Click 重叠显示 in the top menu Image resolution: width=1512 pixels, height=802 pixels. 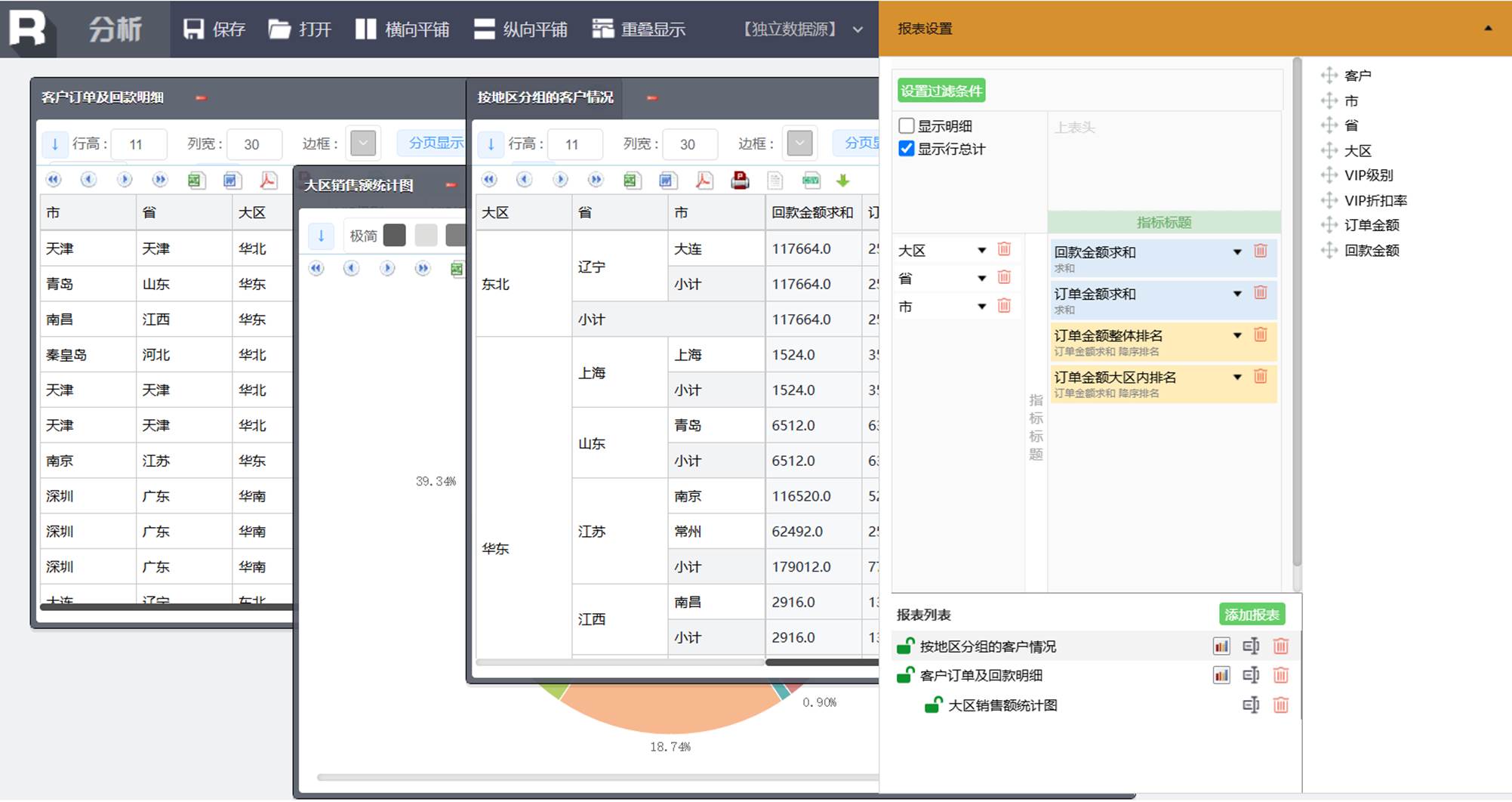pos(639,29)
